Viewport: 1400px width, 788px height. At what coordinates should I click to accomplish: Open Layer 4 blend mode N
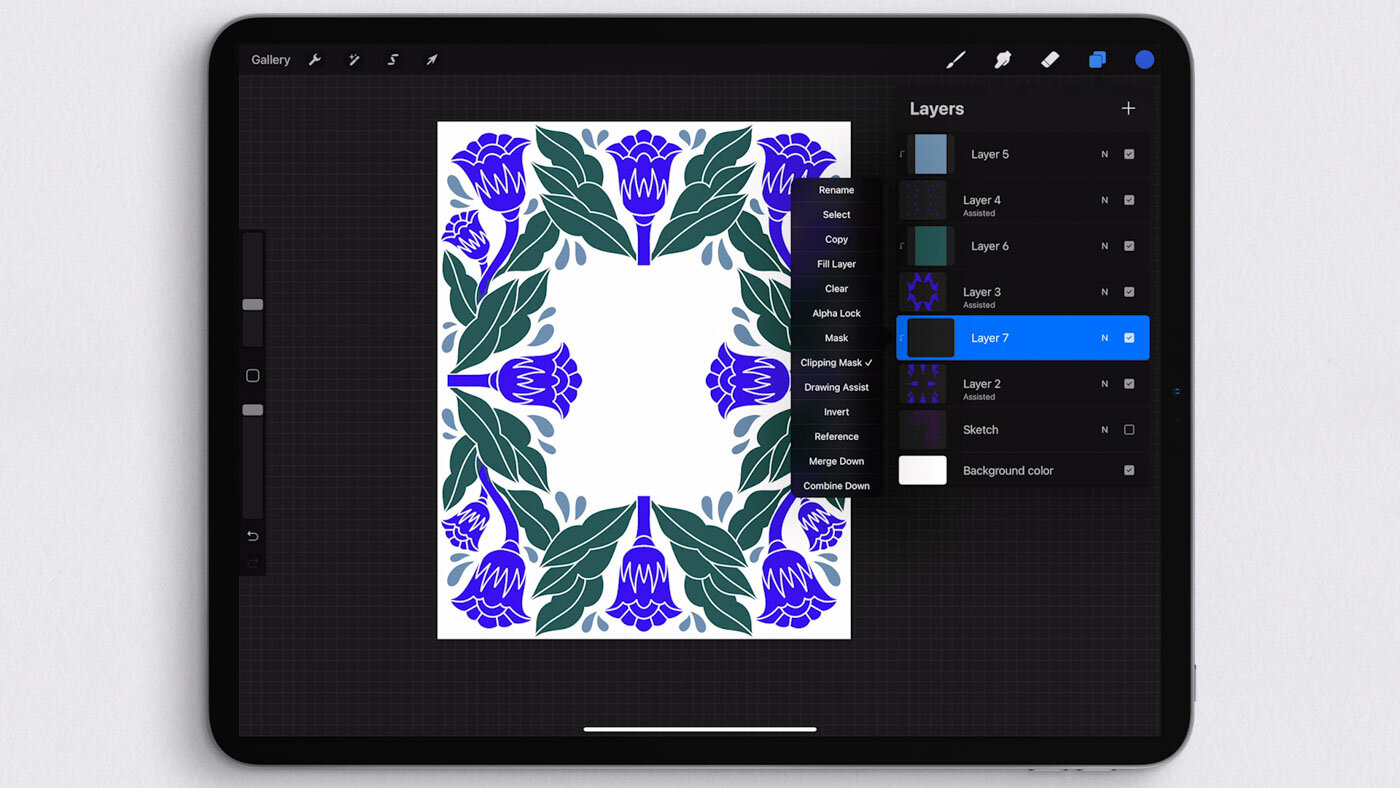pos(1105,200)
